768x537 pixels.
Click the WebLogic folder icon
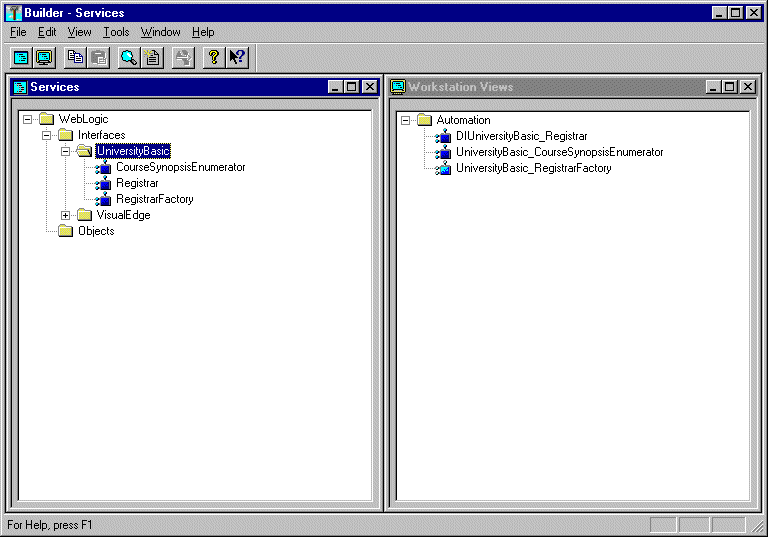[47, 119]
